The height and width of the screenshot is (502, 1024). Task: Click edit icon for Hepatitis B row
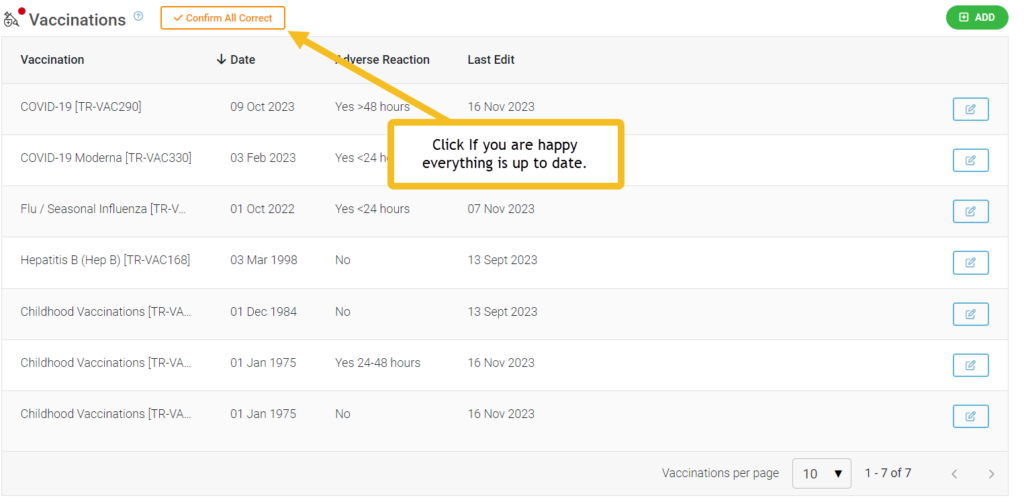click(x=970, y=262)
